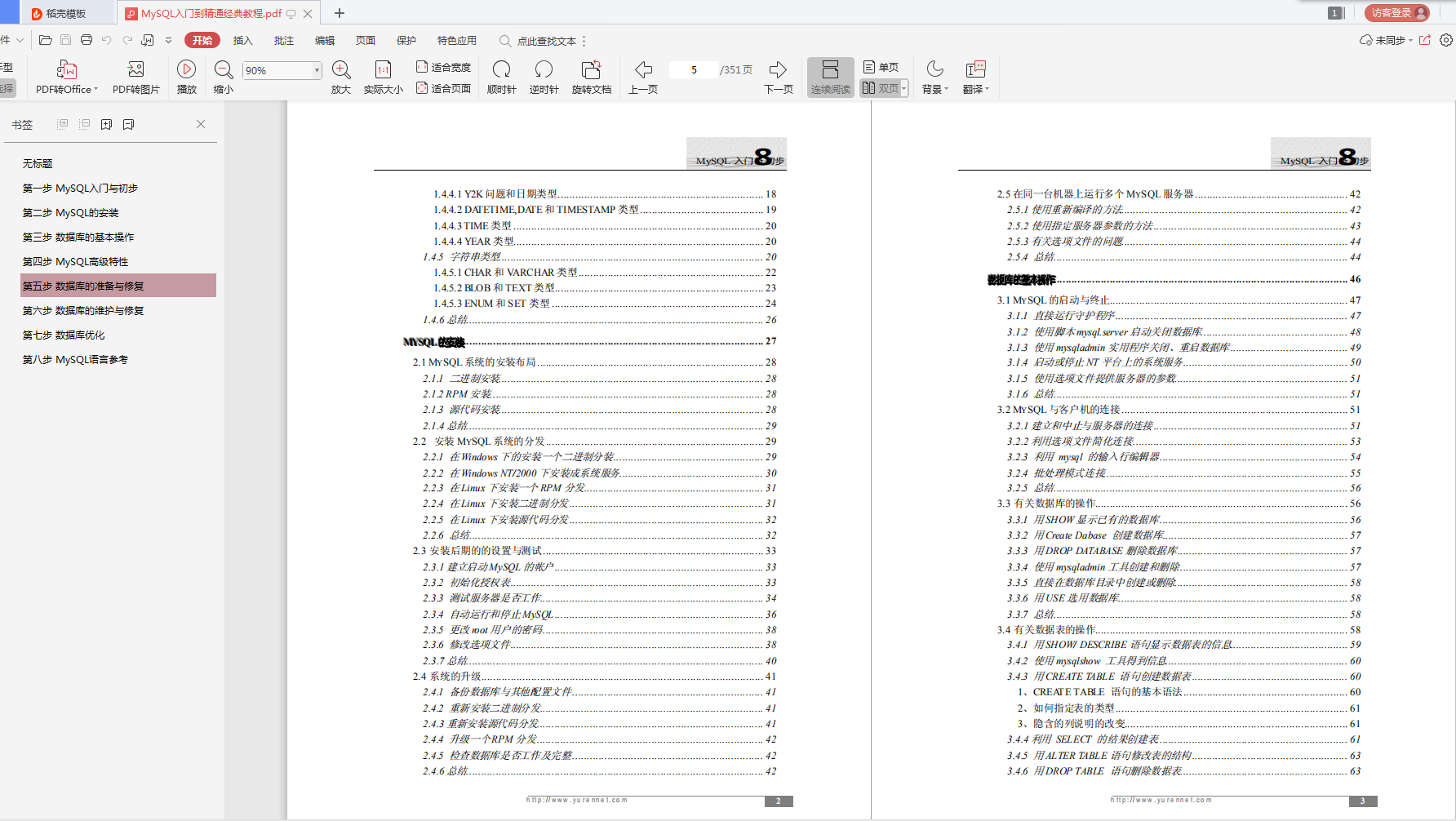Start 播放 slideshow mode

[x=187, y=78]
